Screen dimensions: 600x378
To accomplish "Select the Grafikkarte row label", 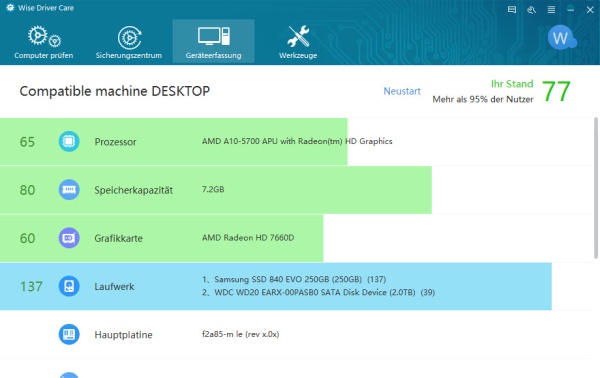I will click(x=118, y=238).
